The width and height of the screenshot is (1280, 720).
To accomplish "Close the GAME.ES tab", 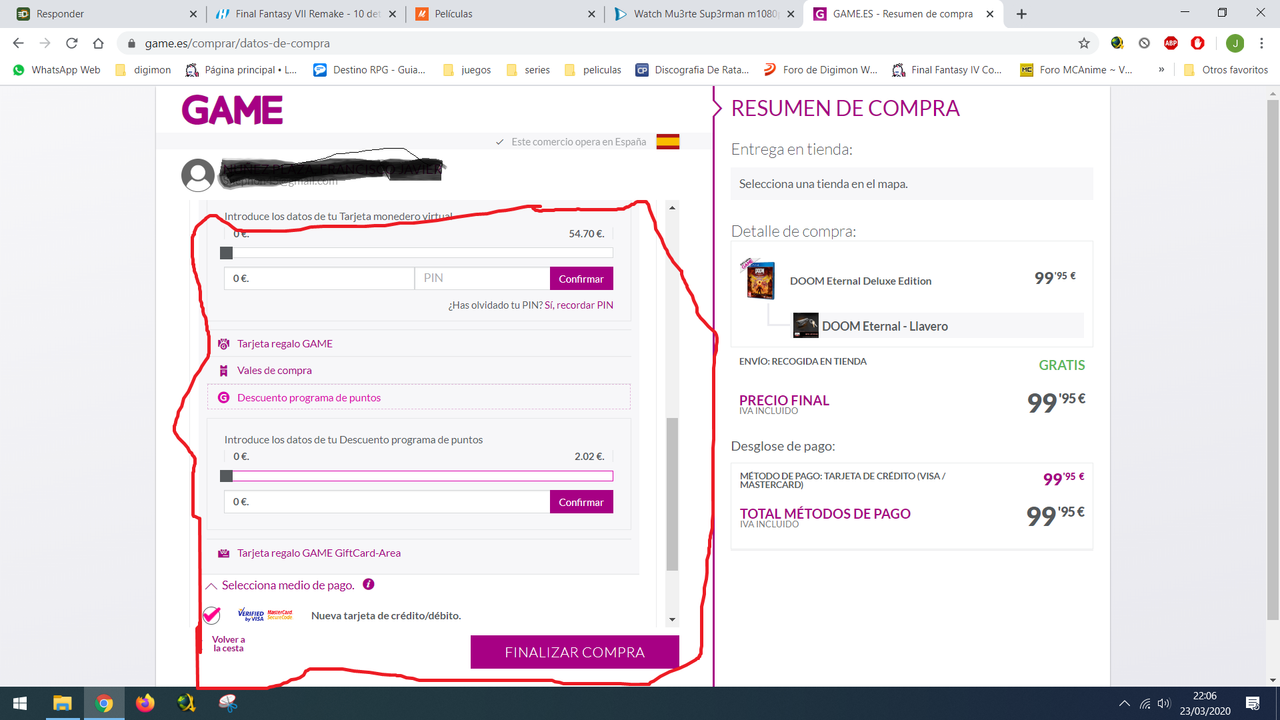I will tap(990, 14).
